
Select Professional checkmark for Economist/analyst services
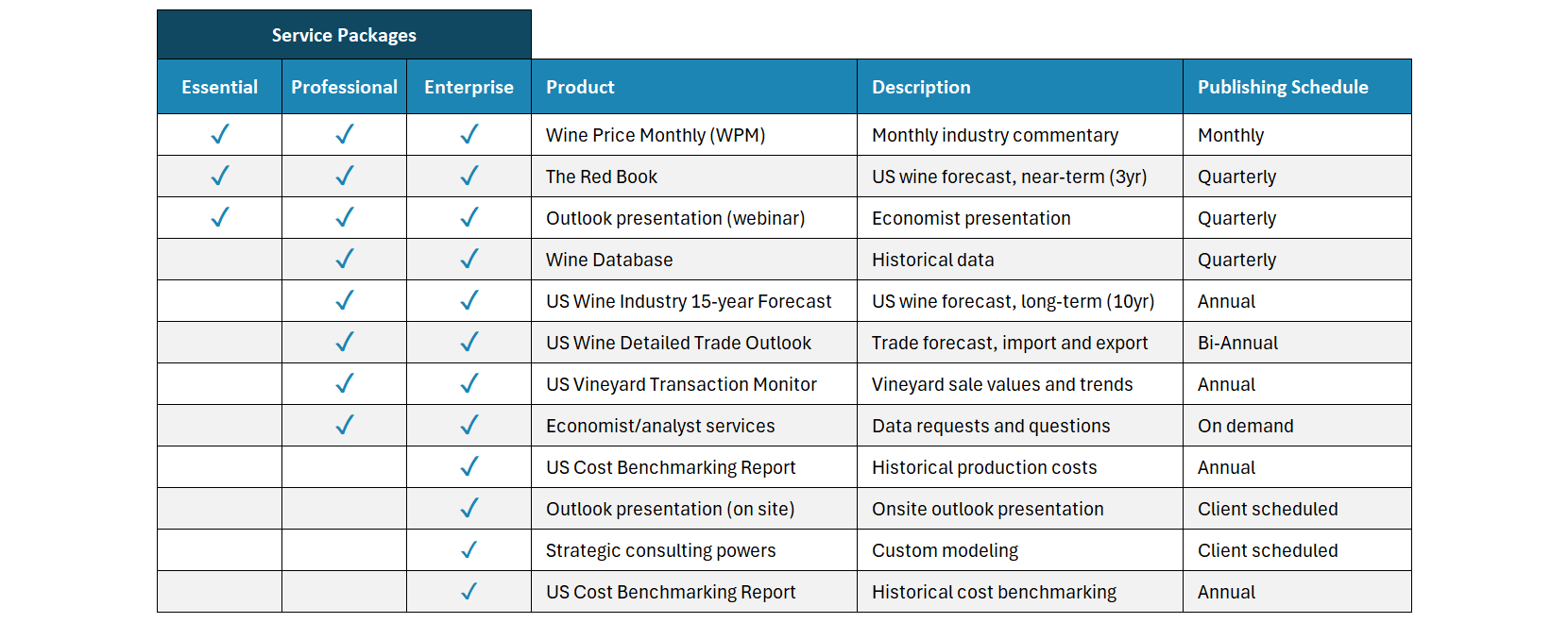point(345,426)
